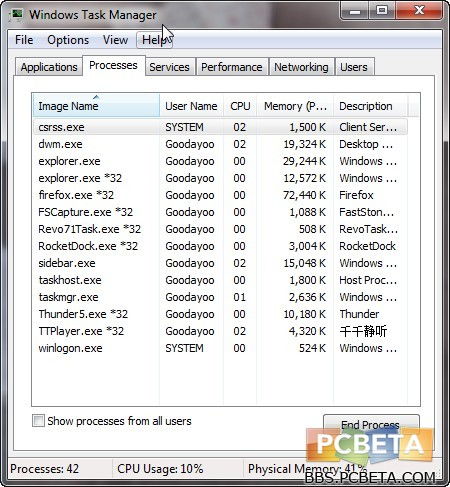Sort by the User Name column
The image size is (450, 487).
191,106
